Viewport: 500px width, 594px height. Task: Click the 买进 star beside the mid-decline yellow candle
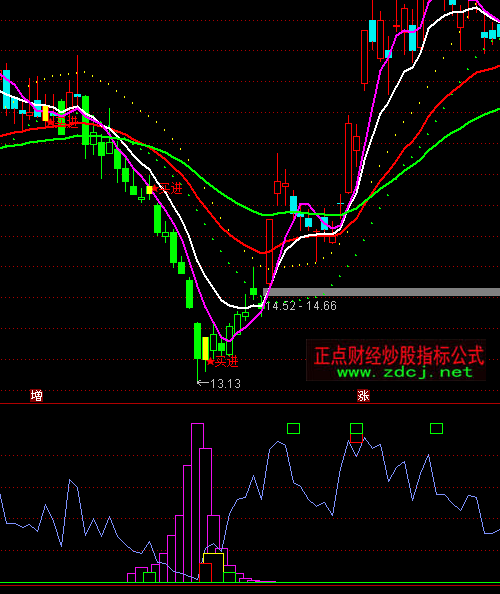167,188
